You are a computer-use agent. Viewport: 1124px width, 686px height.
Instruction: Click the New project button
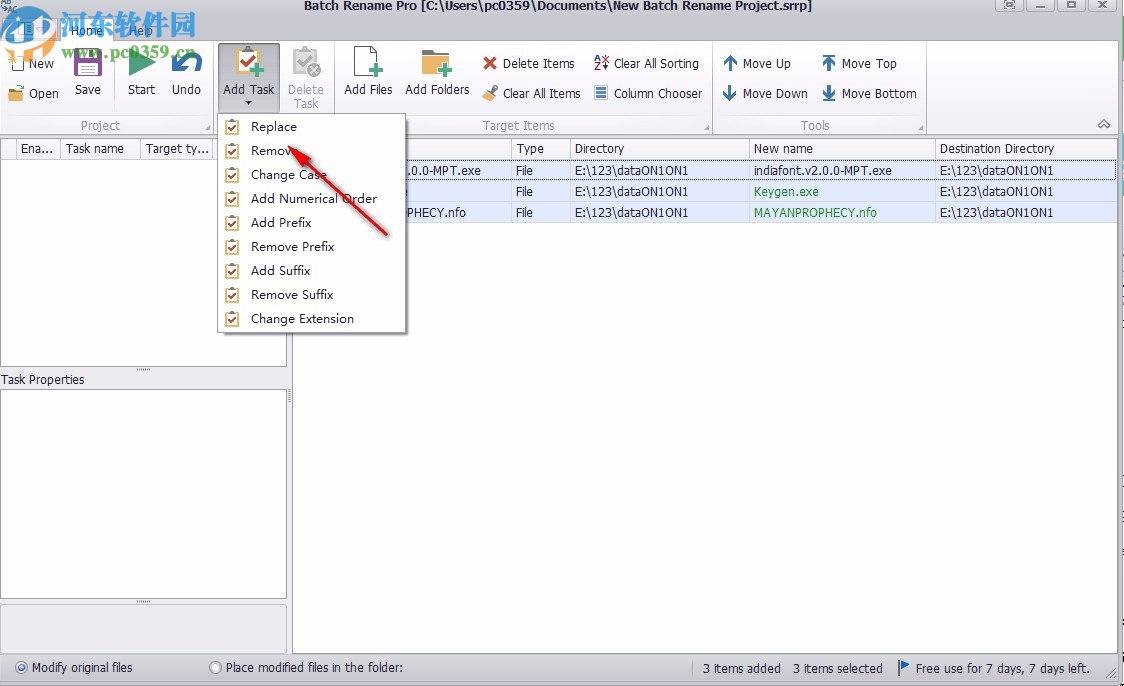click(x=32, y=63)
